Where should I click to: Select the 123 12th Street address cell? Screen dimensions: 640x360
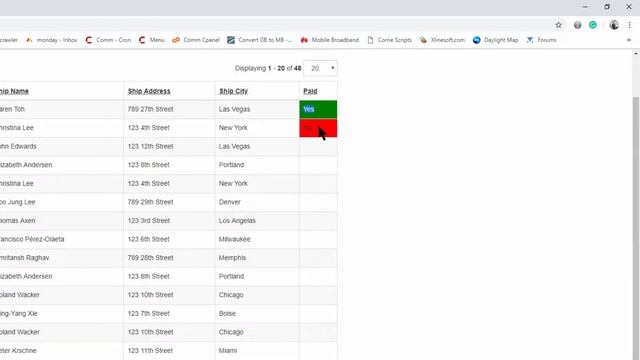click(x=169, y=147)
